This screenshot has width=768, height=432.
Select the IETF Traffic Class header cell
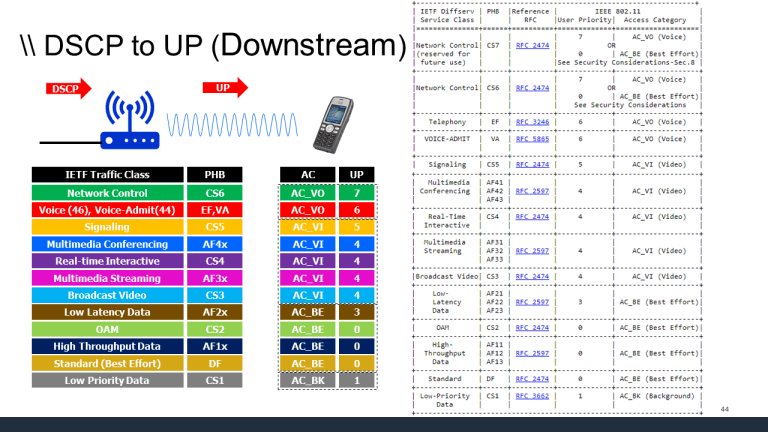coord(108,175)
